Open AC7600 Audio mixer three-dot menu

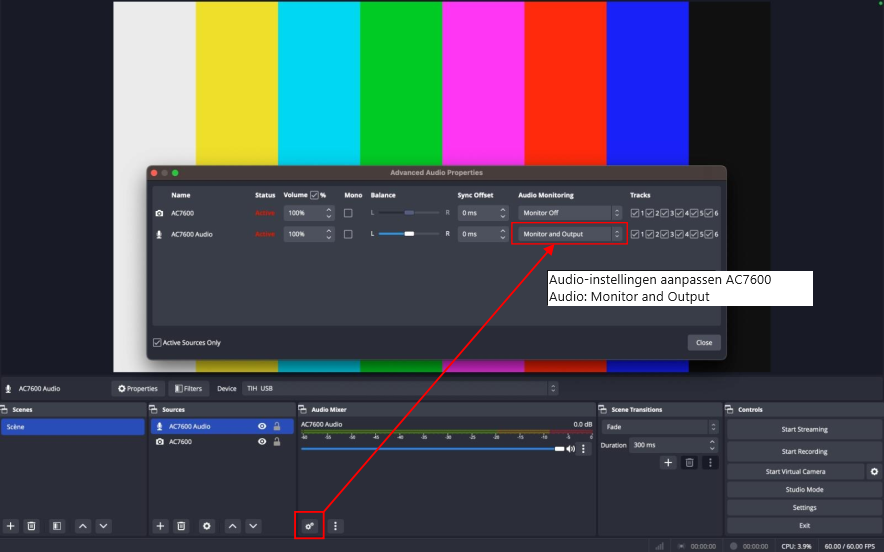point(584,449)
